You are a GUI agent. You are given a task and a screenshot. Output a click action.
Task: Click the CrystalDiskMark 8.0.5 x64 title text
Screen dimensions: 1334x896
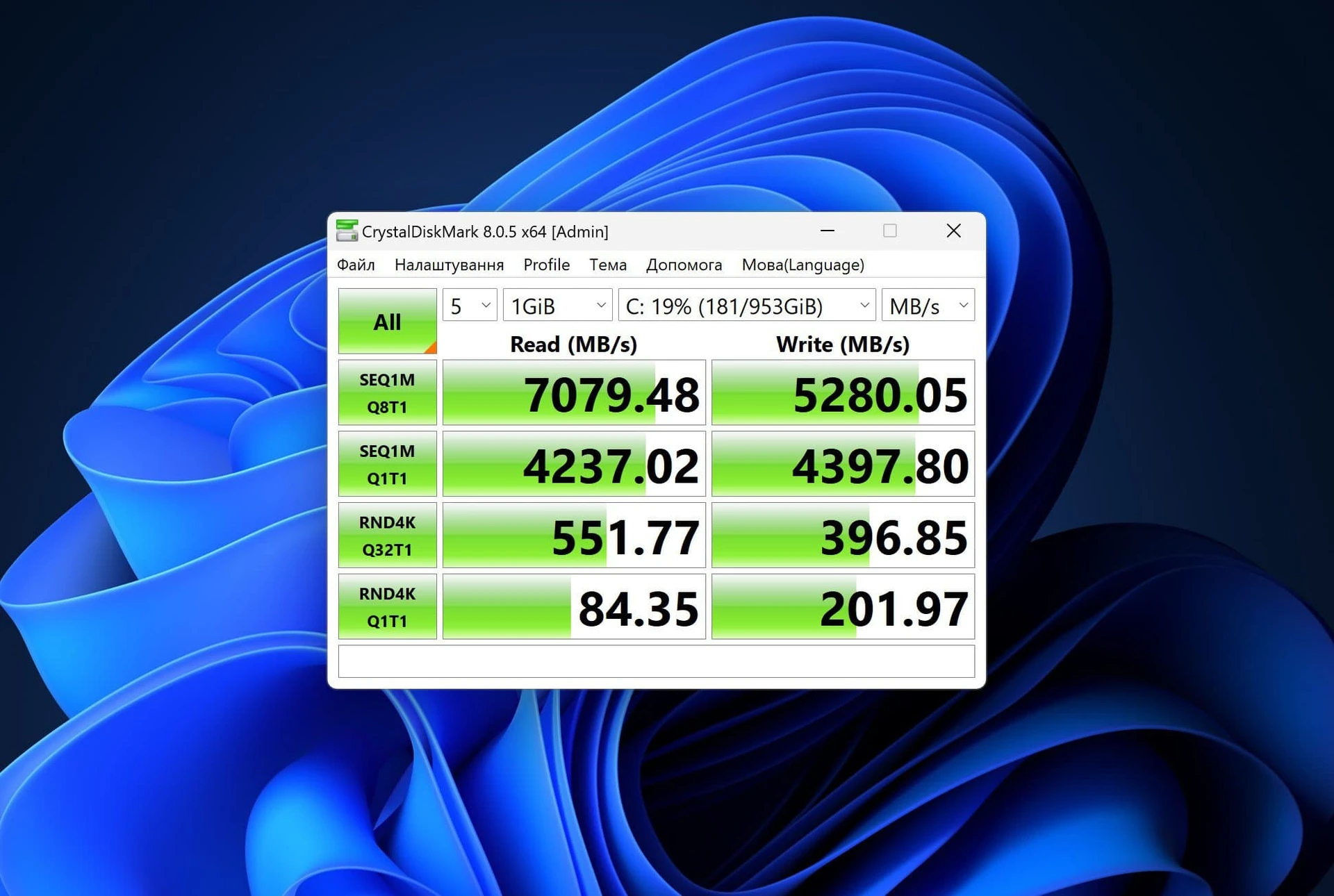click(x=485, y=232)
